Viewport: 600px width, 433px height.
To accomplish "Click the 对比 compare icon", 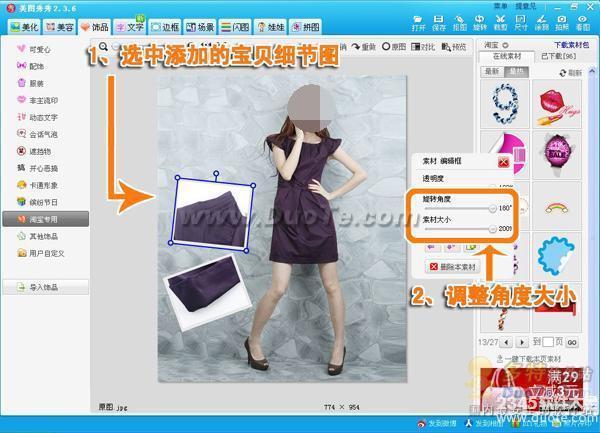I will [423, 47].
